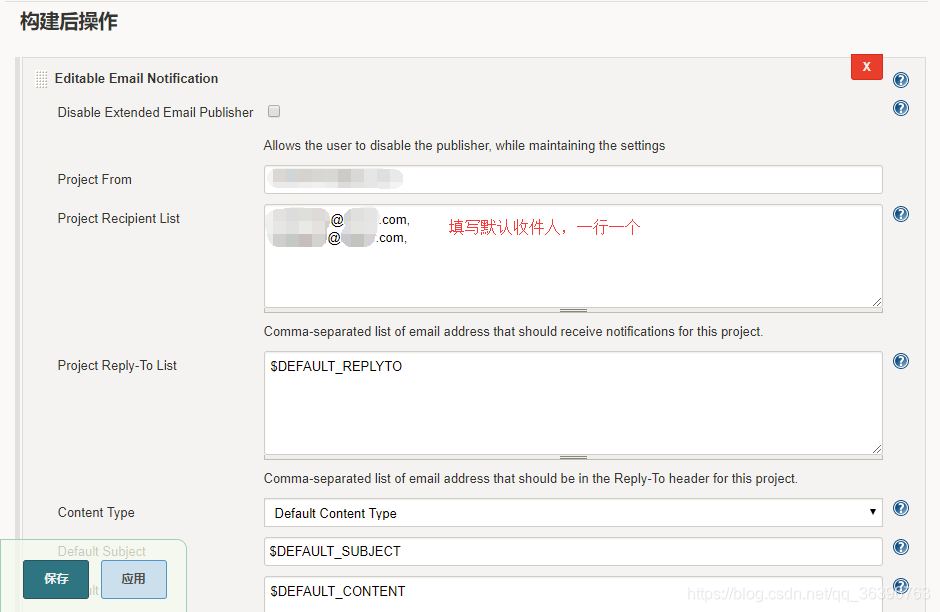Enable Disable Extended Email Publisher checkbox

274,111
